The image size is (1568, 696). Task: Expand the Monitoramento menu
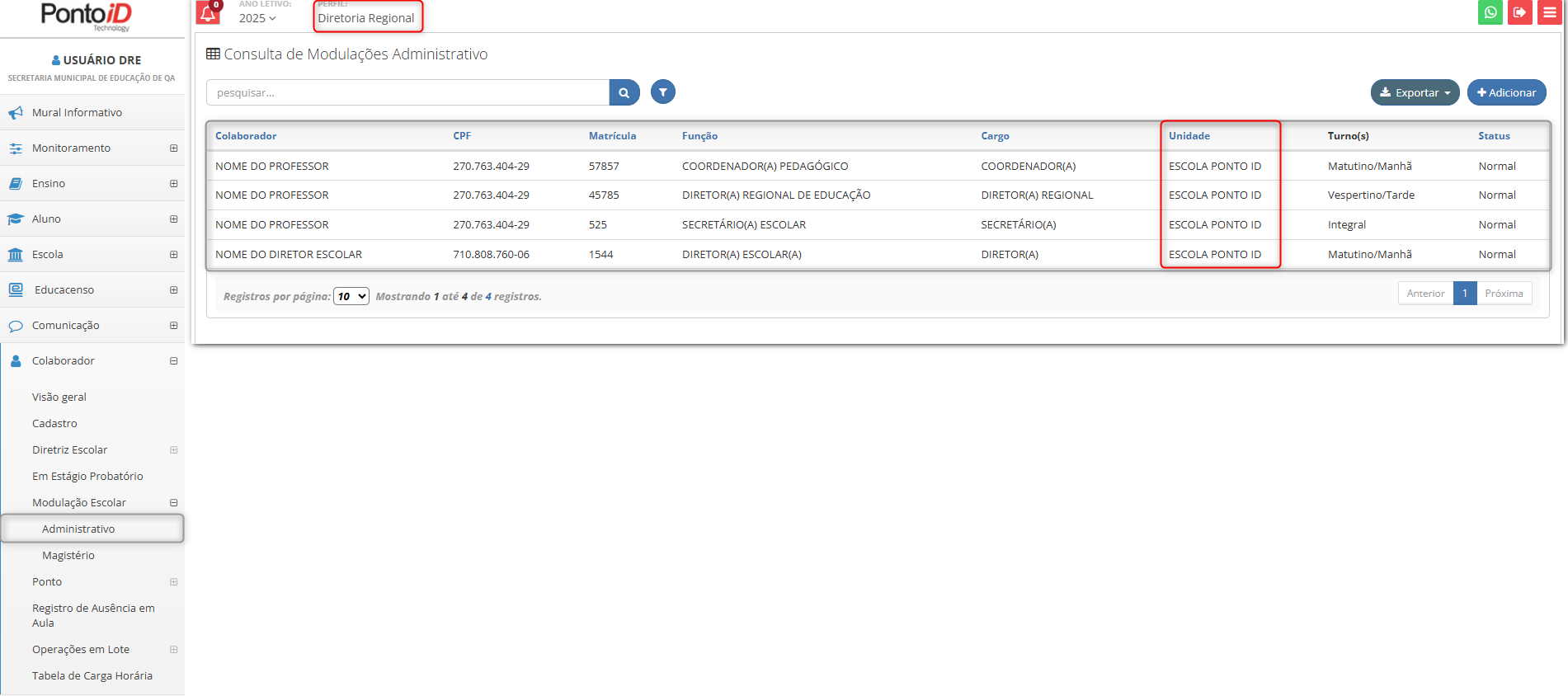[x=173, y=148]
